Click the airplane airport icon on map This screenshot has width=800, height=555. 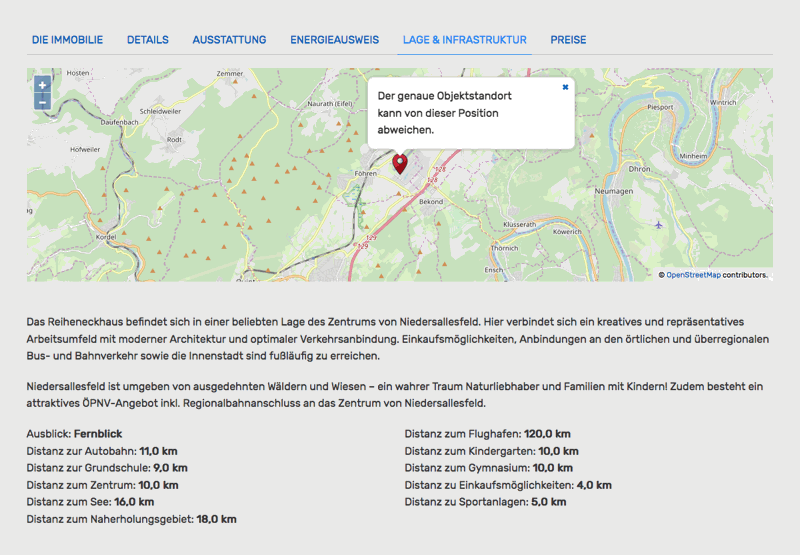coord(659,225)
